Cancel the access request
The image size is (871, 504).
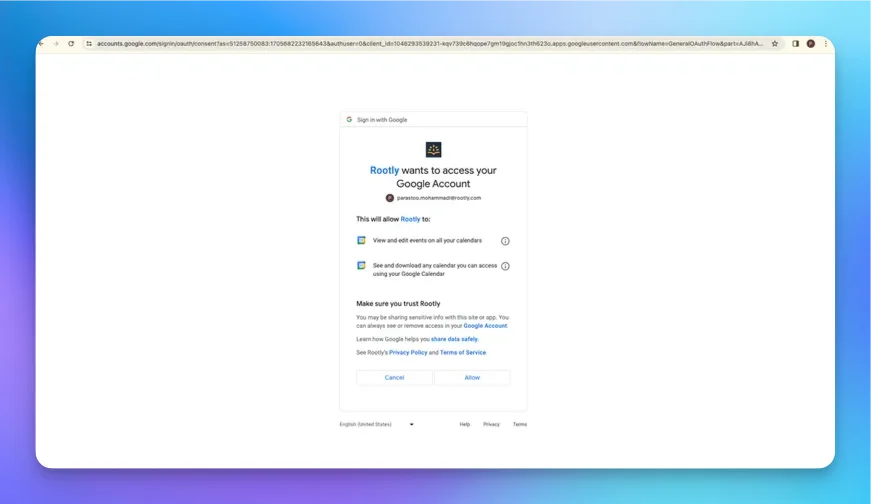point(394,377)
